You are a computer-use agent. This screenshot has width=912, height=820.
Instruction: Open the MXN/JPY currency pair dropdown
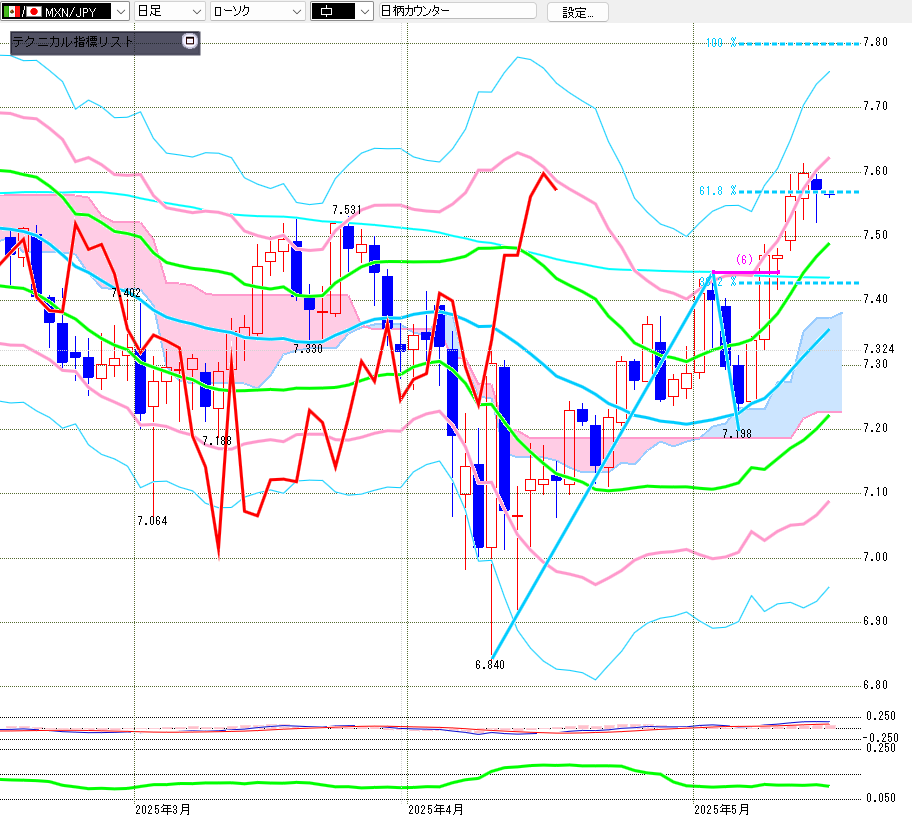pos(65,11)
